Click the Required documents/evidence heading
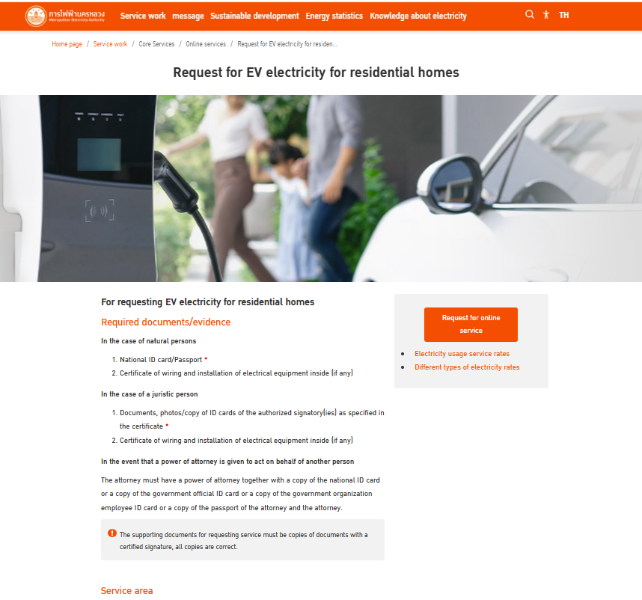This screenshot has width=642, height=600. tap(166, 322)
